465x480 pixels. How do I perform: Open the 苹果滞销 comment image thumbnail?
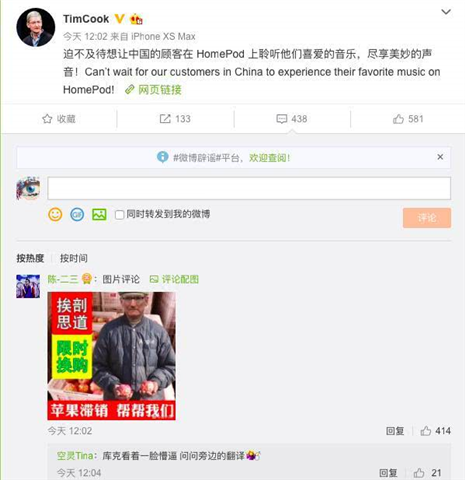(111, 356)
